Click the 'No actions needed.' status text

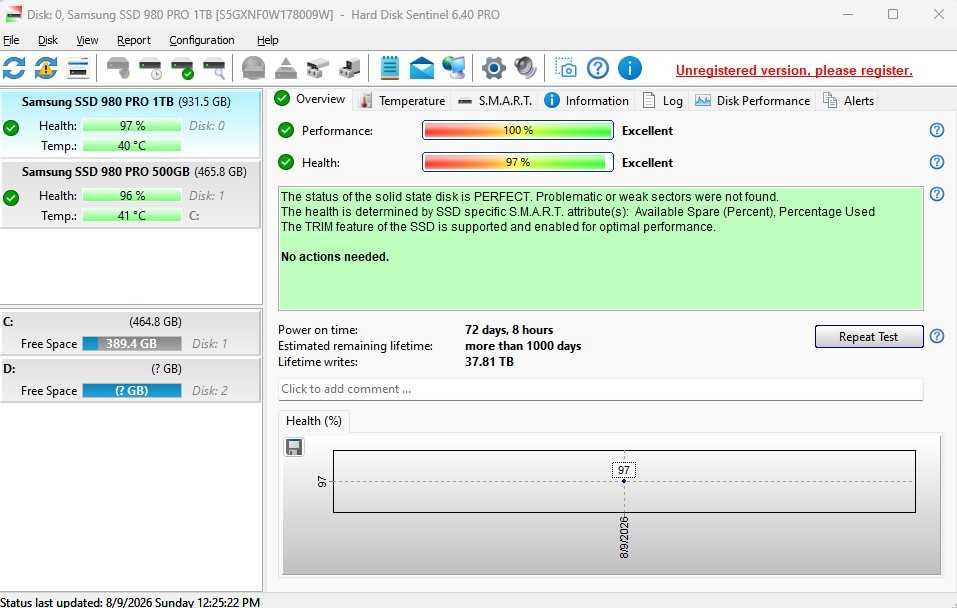click(x=334, y=257)
